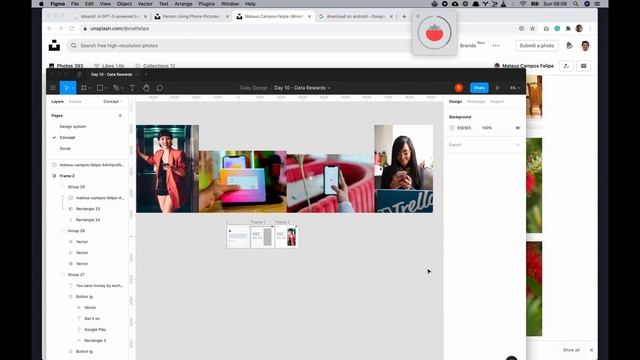Image resolution: width=640 pixels, height=360 pixels.
Task: Click the Unsplash logo
Action: 54,45
